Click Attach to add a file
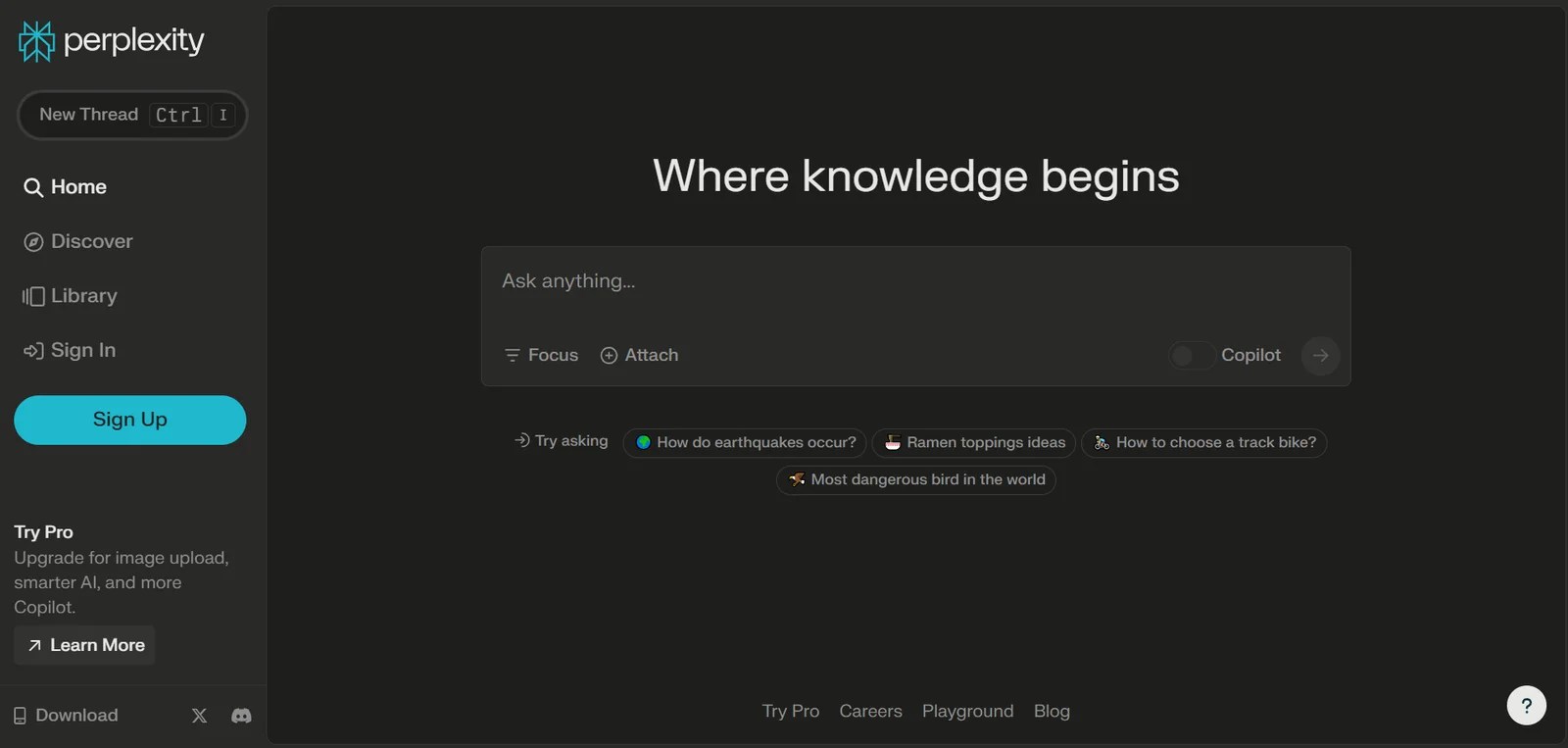Viewport: 1568px width, 748px height. (639, 355)
